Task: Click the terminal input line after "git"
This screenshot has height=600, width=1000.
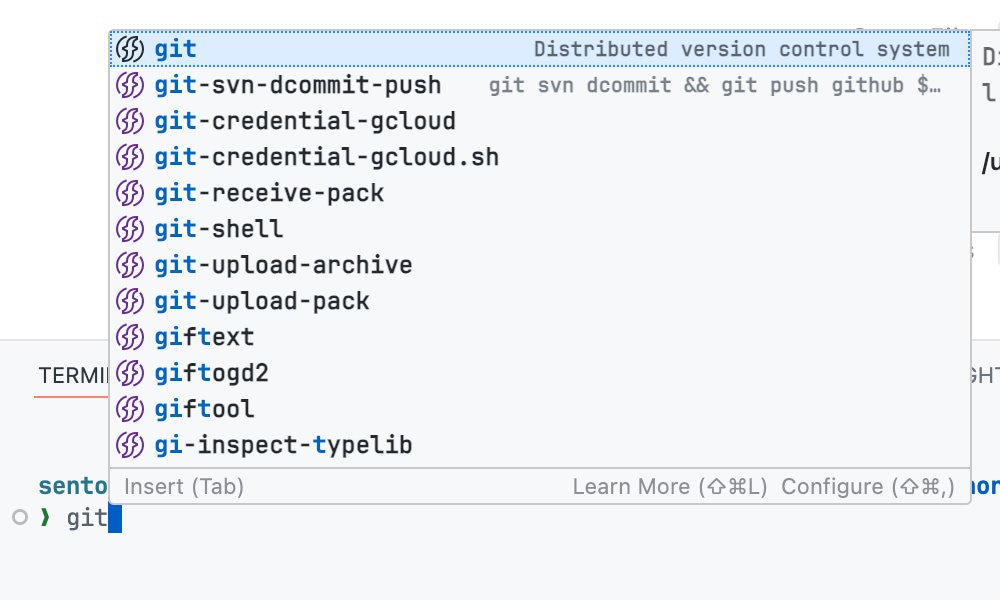Action: click(113, 517)
